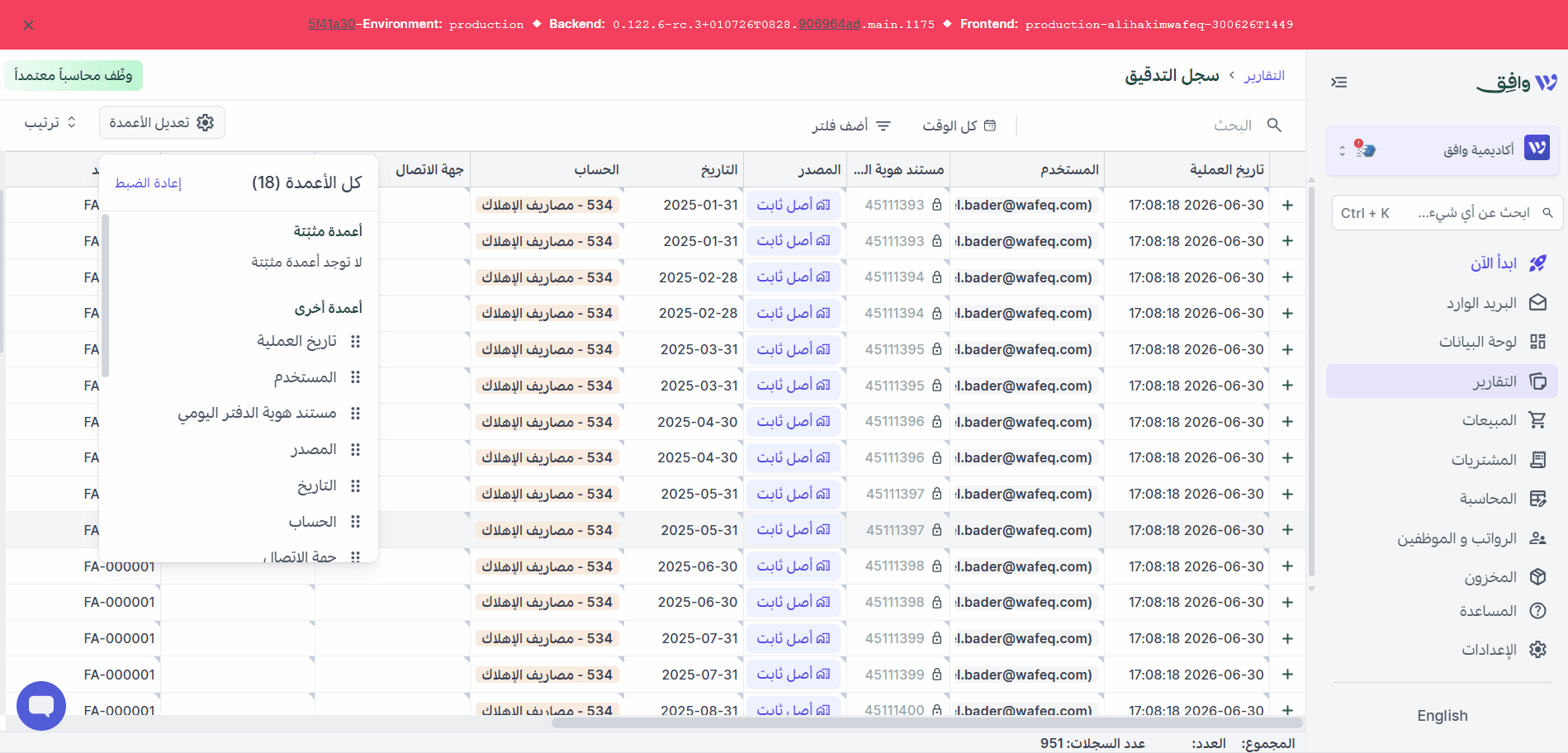Click drag handle for مستند هوية الدفتر اليومي
Viewport: 1568px width, 753px height.
point(356,414)
